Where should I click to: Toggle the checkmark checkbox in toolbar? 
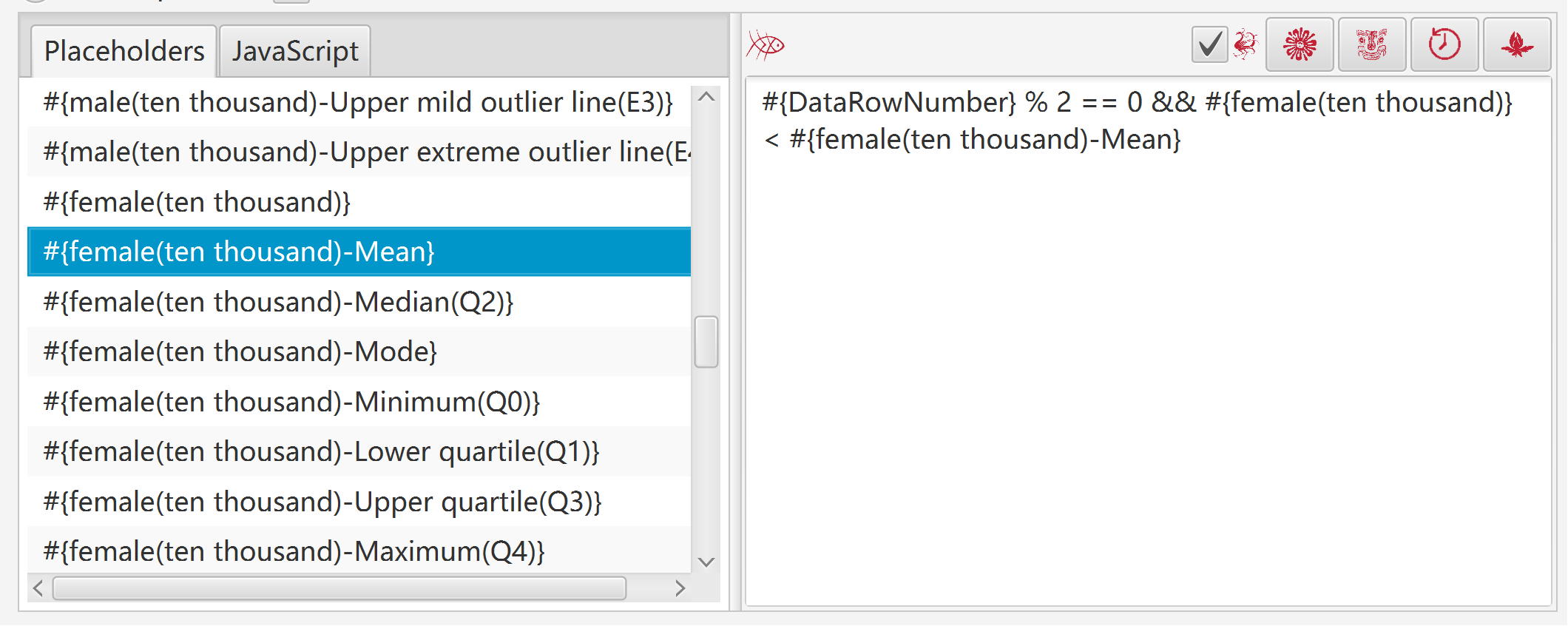click(x=1210, y=45)
